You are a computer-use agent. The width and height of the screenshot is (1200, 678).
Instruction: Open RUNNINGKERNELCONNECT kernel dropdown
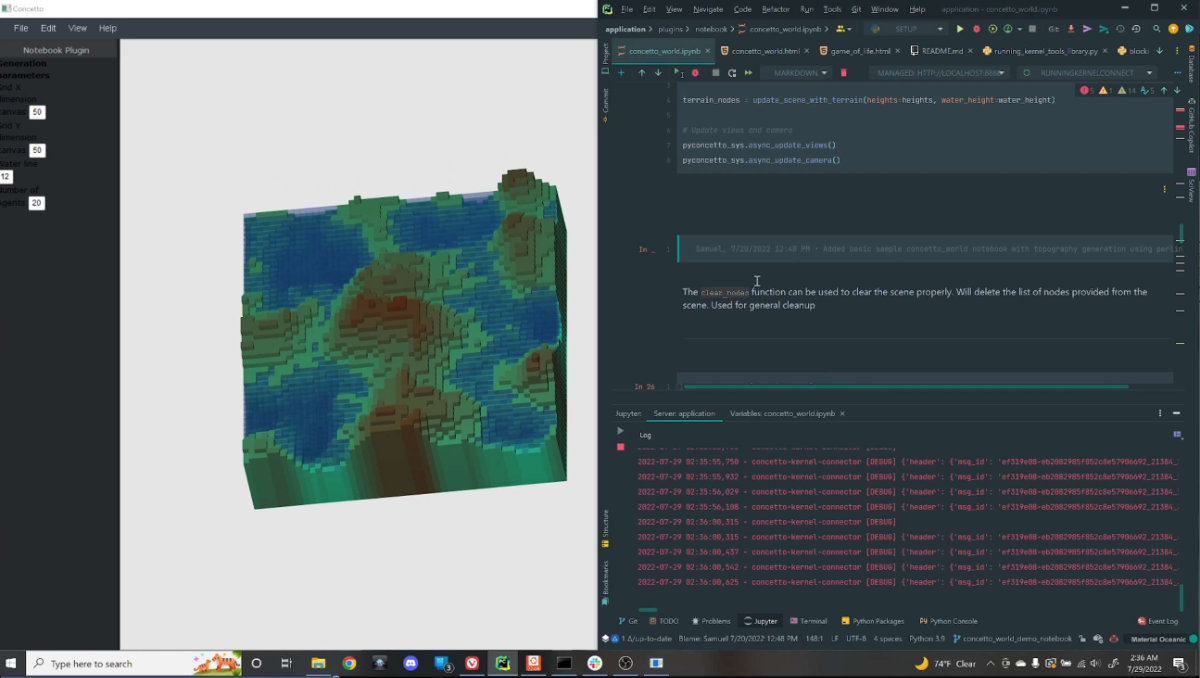coord(1087,73)
